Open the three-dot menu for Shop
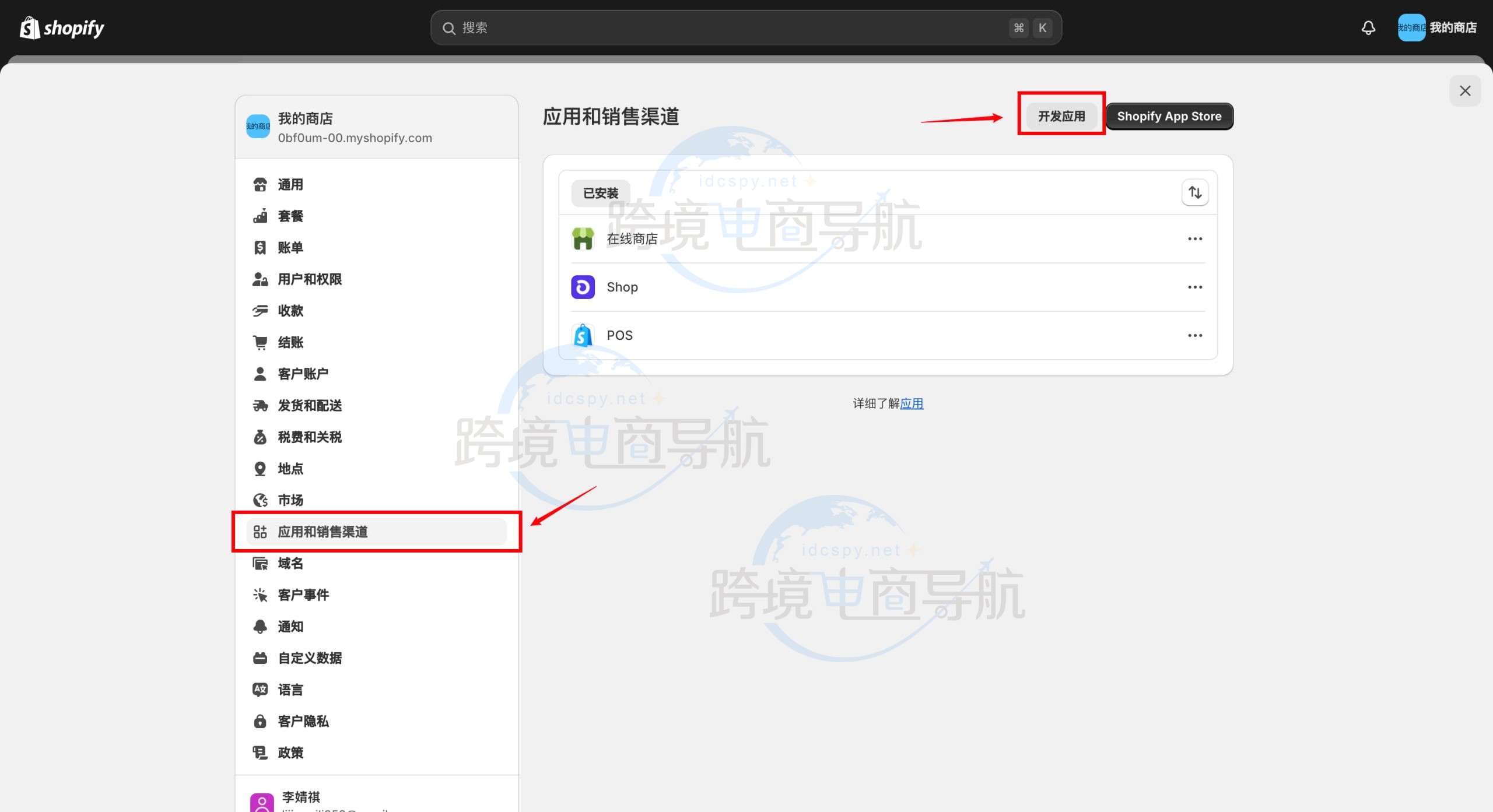This screenshot has height=812, width=1493. [x=1195, y=287]
